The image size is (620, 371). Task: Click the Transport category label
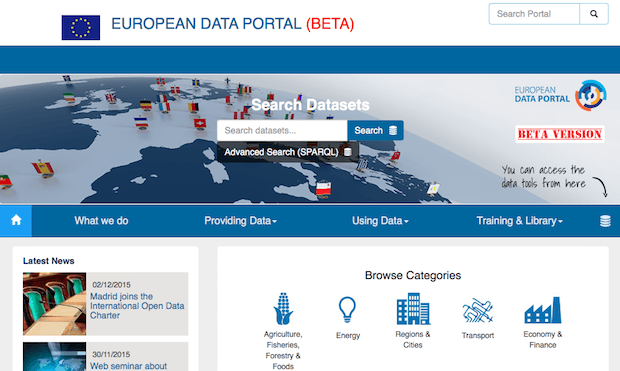tap(478, 335)
